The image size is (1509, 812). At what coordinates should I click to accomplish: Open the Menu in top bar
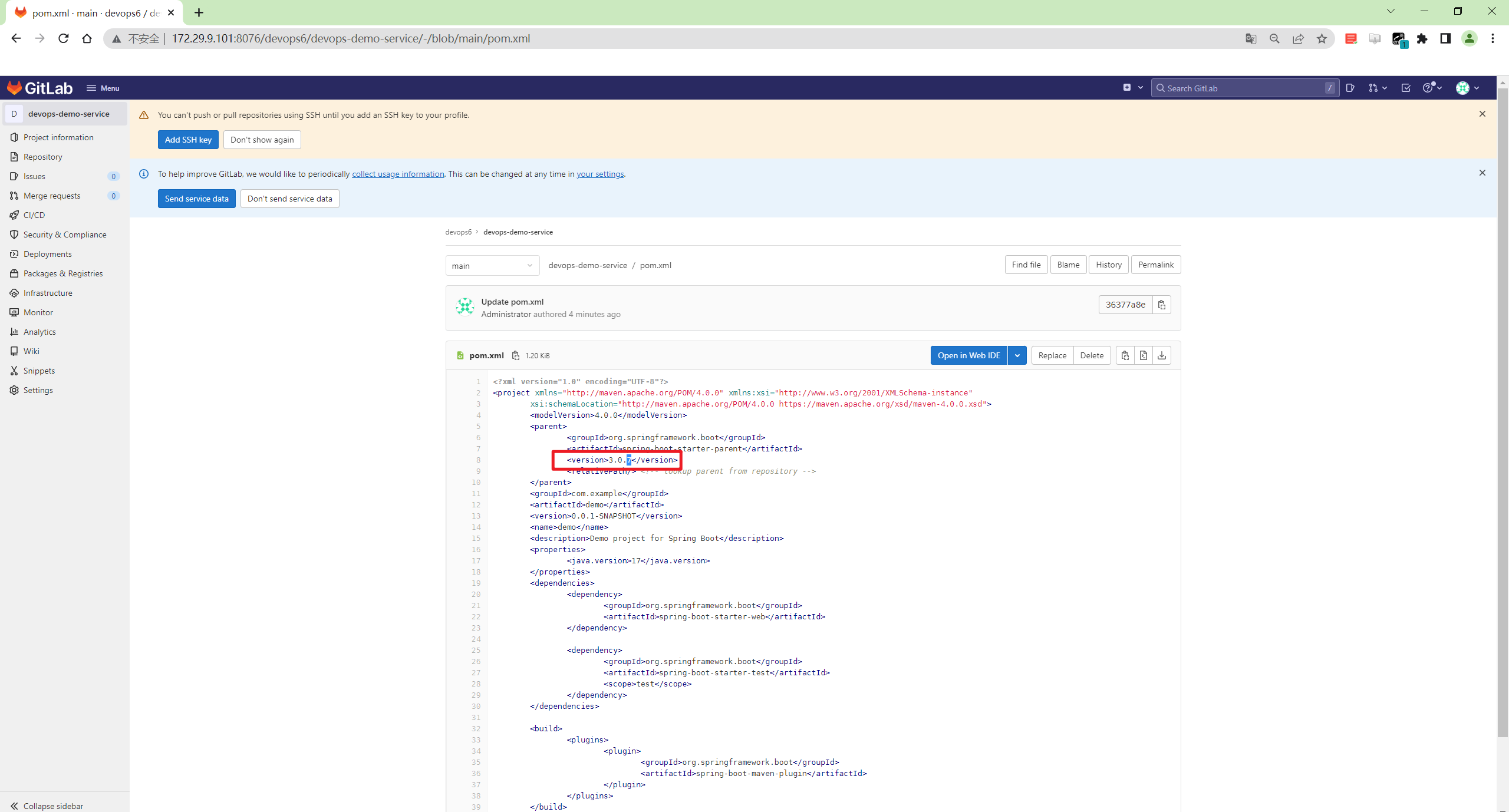pyautogui.click(x=103, y=88)
